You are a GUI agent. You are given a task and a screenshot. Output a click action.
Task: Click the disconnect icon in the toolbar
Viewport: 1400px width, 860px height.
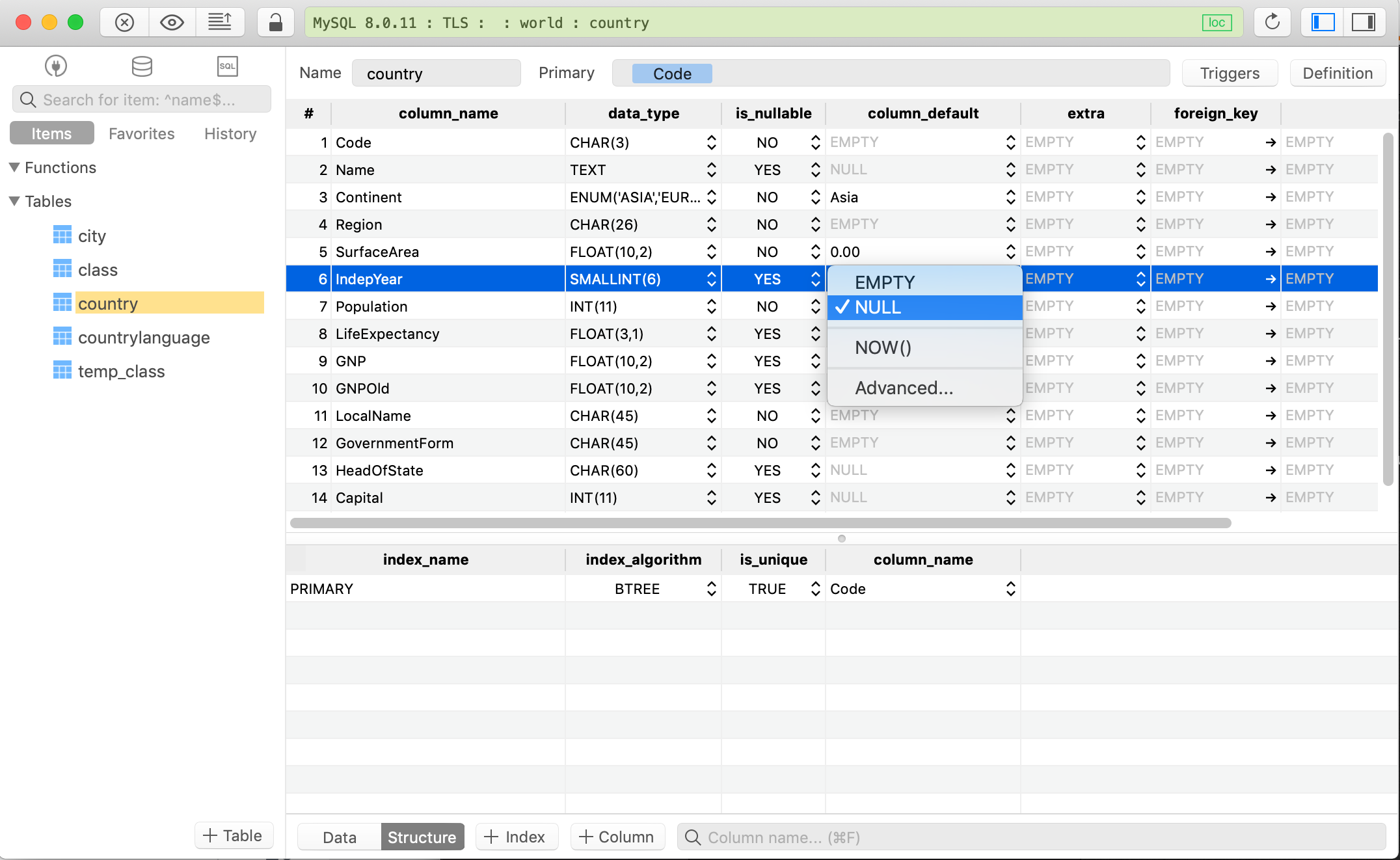[x=123, y=21]
